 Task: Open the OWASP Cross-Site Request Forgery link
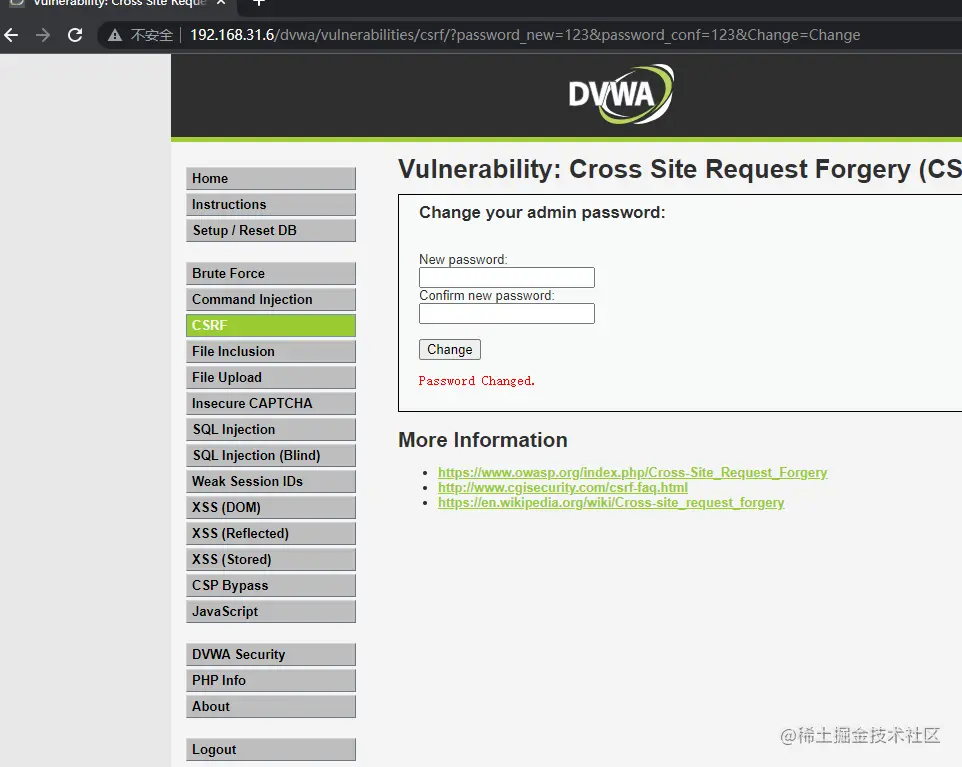point(633,472)
